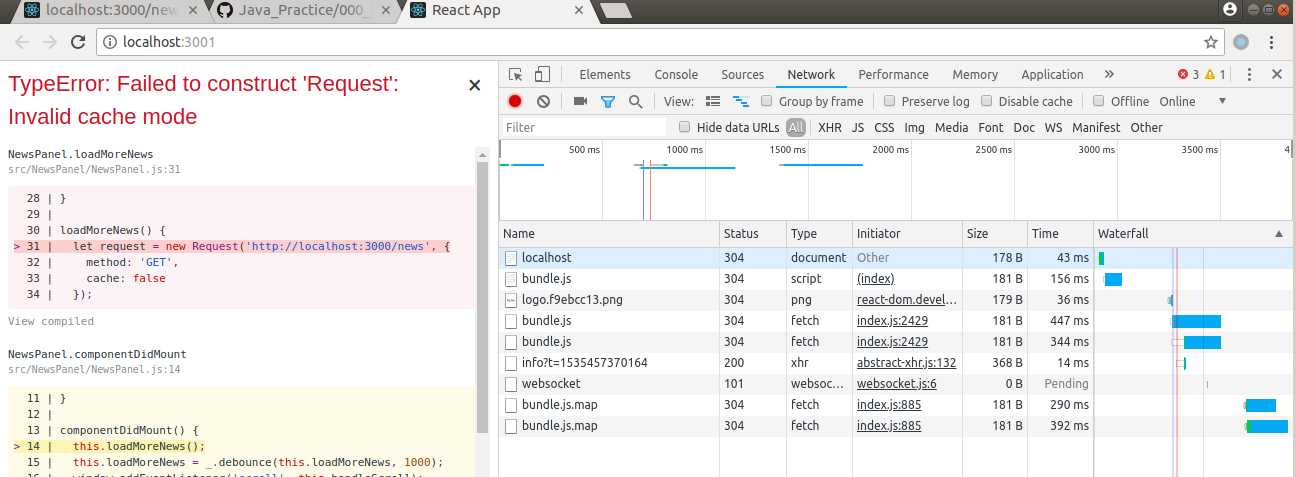The image size is (1296, 477).
Task: Bookmark this page with star icon
Action: point(1210,42)
